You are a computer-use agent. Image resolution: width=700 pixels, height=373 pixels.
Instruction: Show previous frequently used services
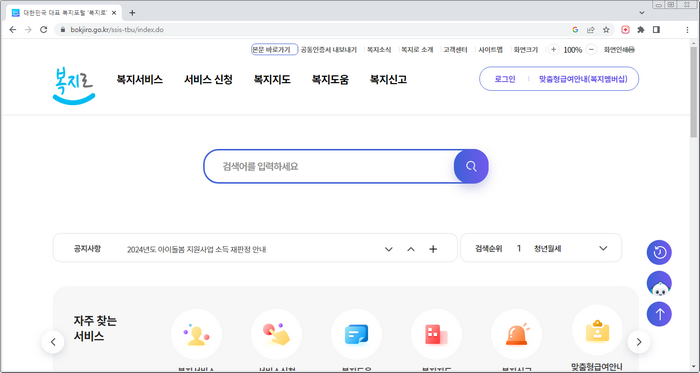click(53, 342)
